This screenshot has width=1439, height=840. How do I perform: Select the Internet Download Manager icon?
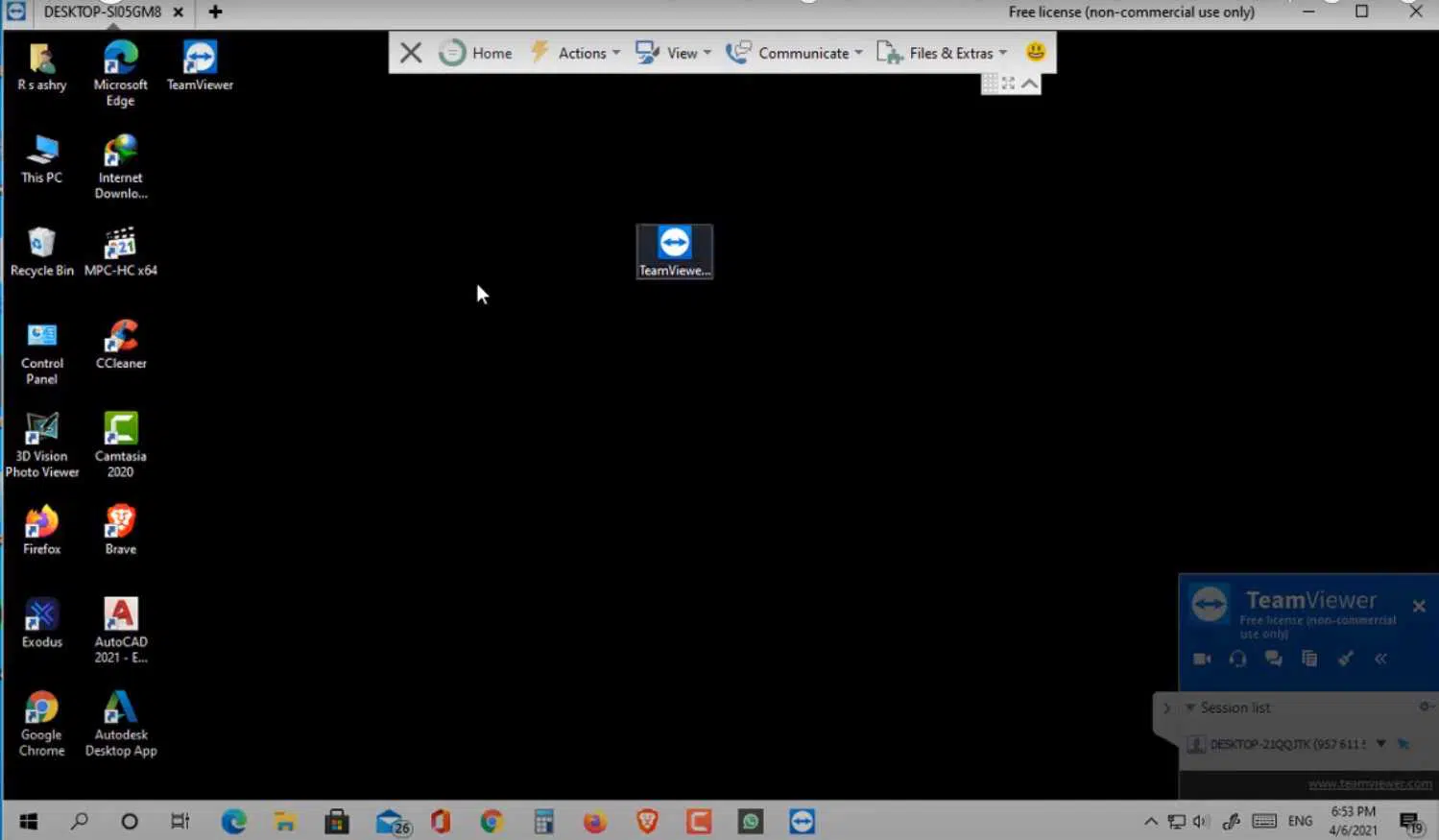tap(121, 167)
